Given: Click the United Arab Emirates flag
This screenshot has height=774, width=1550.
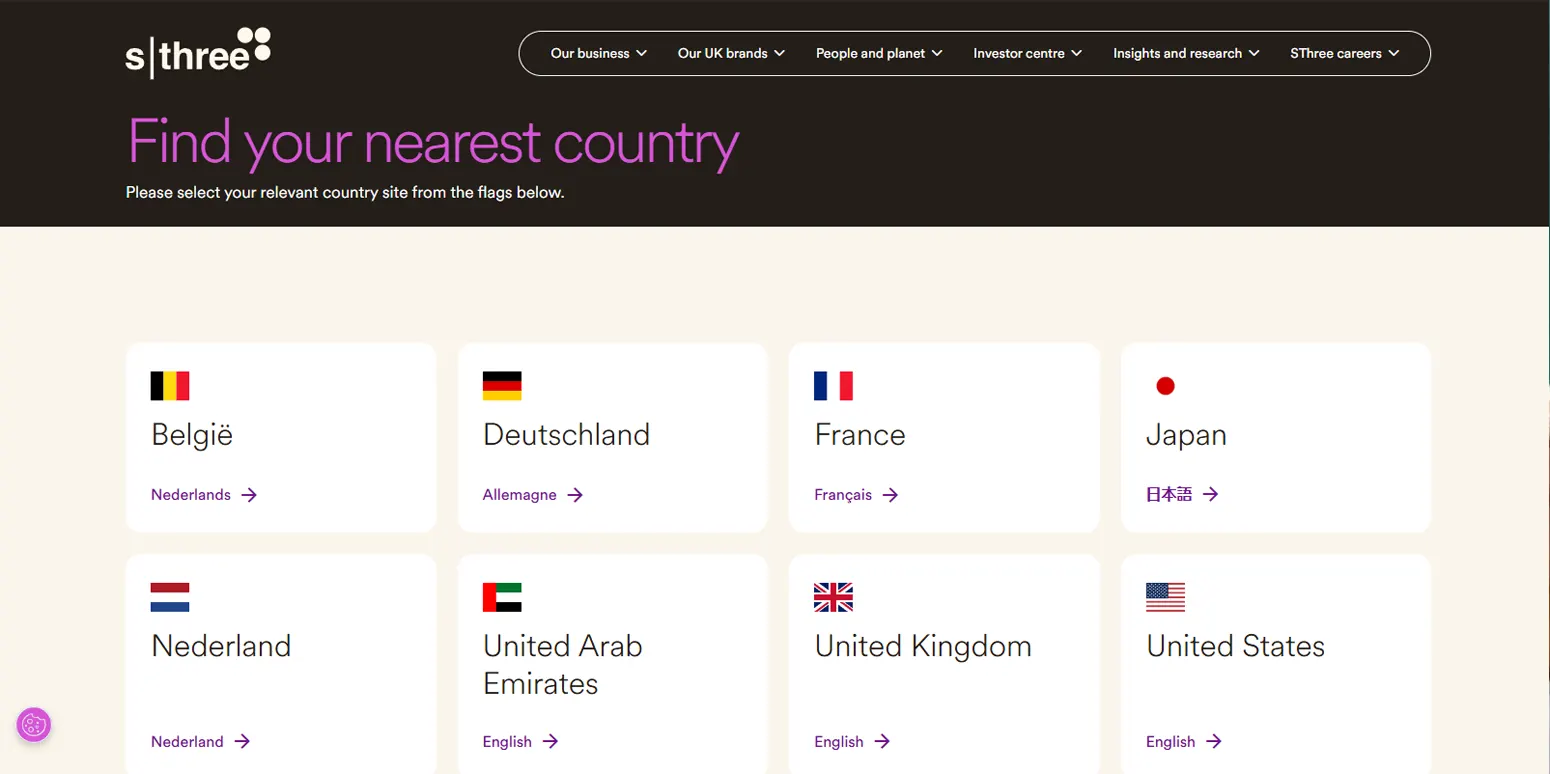Looking at the screenshot, I should click(502, 597).
